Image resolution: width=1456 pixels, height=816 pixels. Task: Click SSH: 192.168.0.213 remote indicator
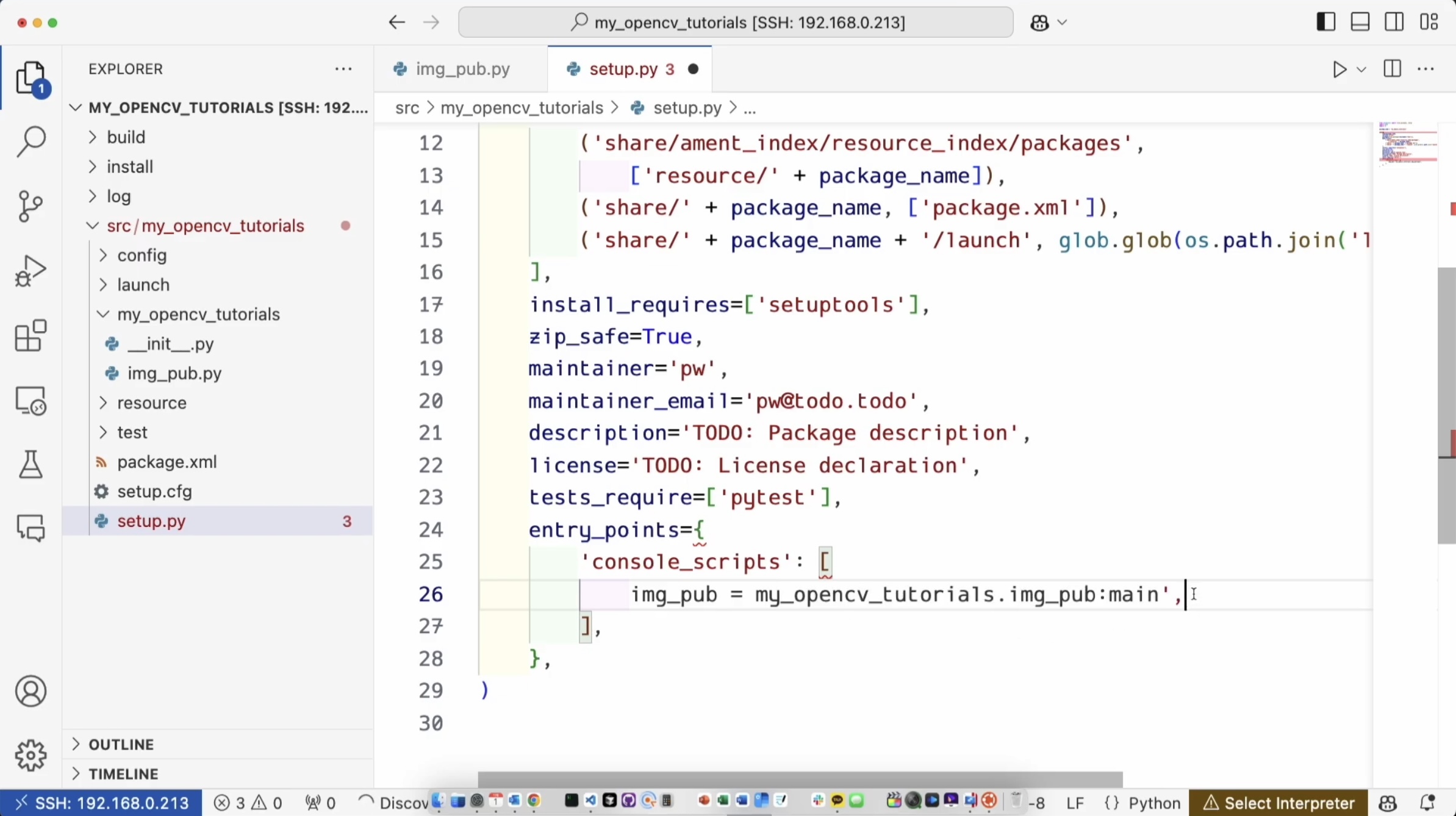point(101,803)
